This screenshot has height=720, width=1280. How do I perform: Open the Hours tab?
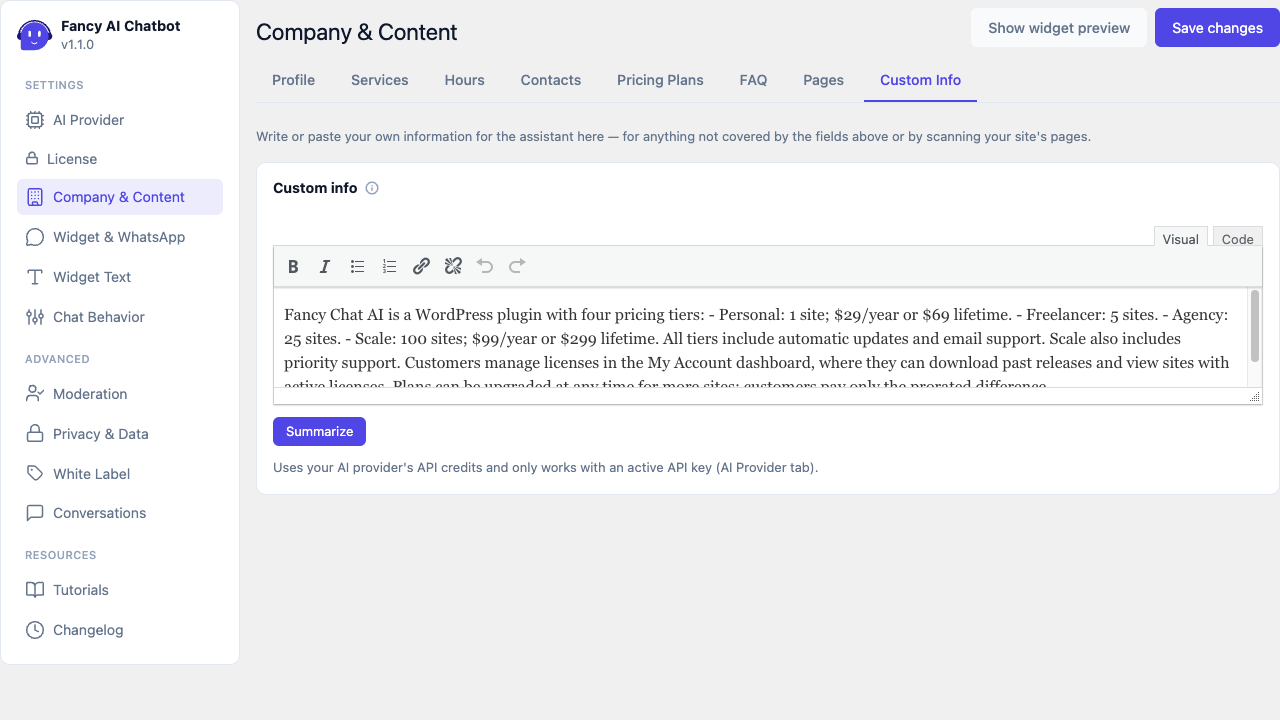(465, 80)
